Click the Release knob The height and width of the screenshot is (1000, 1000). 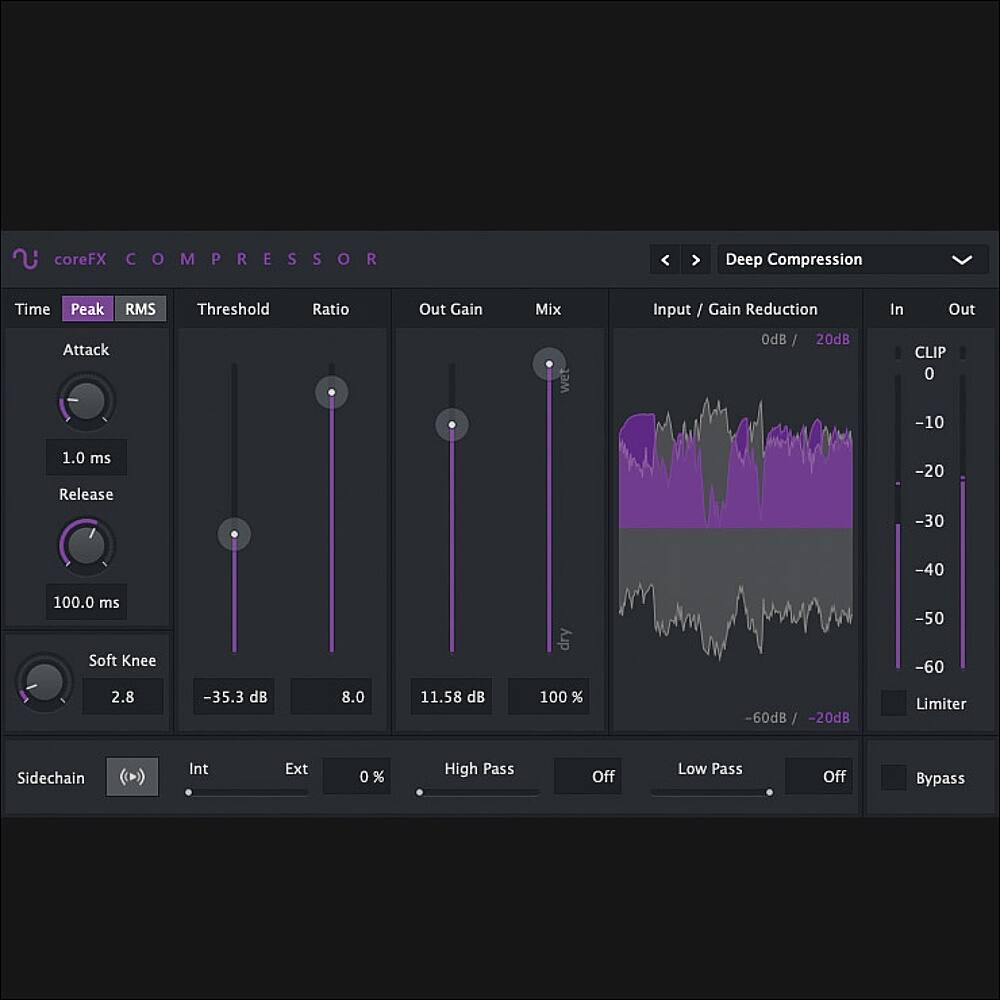87,546
